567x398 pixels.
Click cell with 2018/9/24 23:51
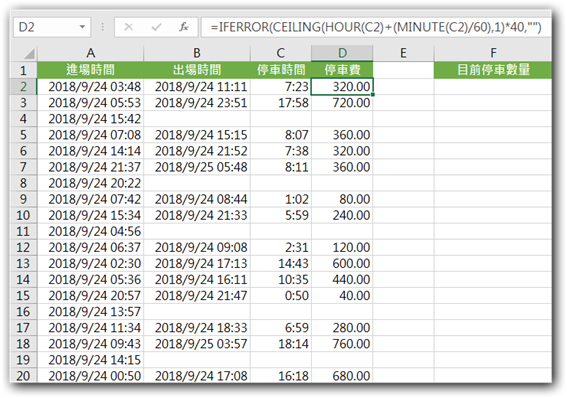[197, 103]
